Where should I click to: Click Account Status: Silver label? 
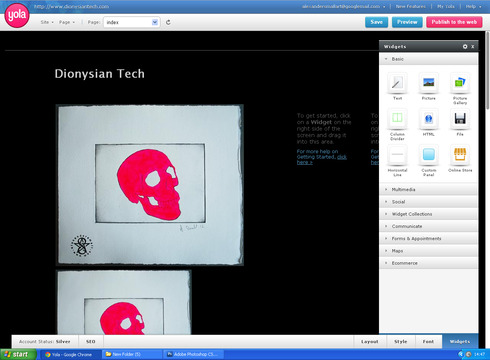45,342
